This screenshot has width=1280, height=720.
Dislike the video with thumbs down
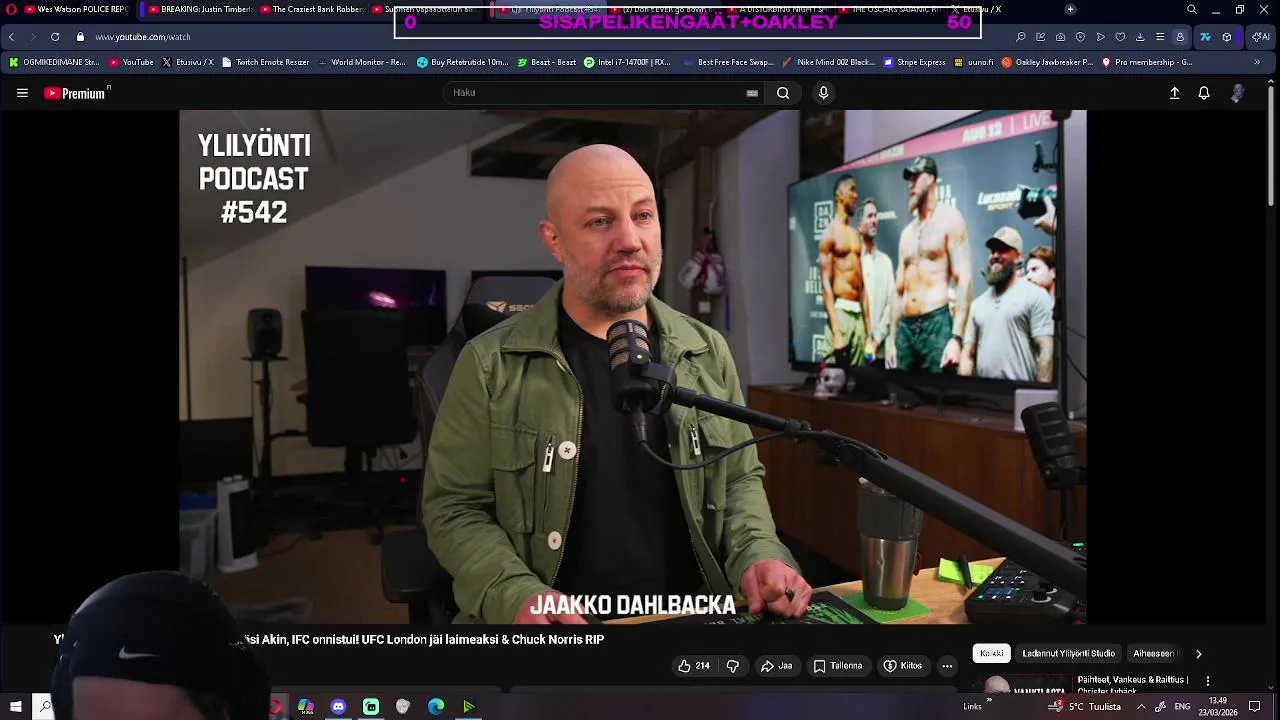732,666
